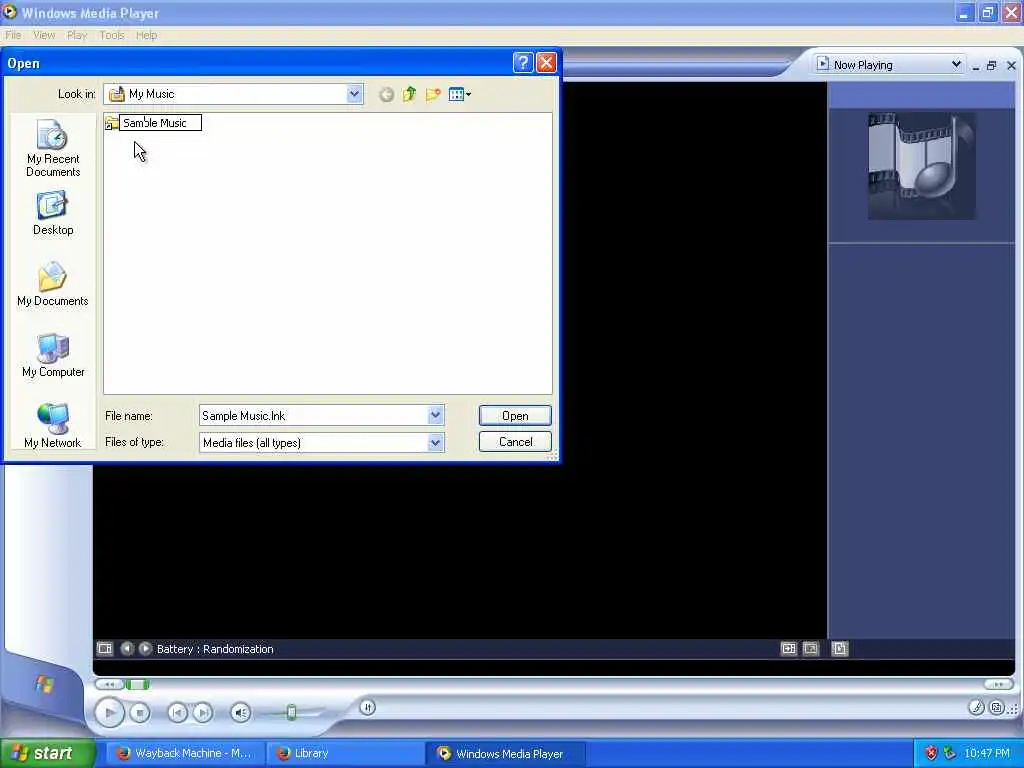The width and height of the screenshot is (1024, 768).
Task: Open My Computer in places bar
Action: point(53,355)
